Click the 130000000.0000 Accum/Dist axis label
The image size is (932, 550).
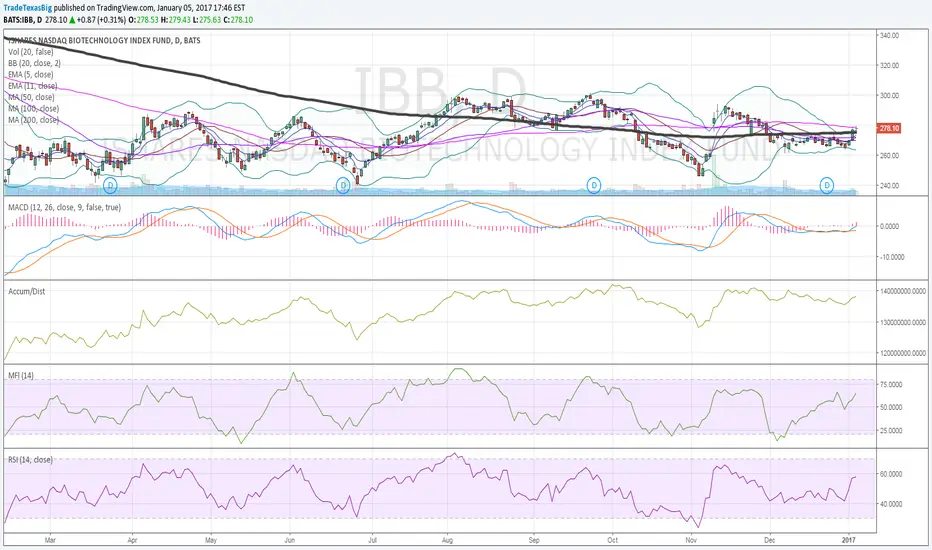point(902,322)
